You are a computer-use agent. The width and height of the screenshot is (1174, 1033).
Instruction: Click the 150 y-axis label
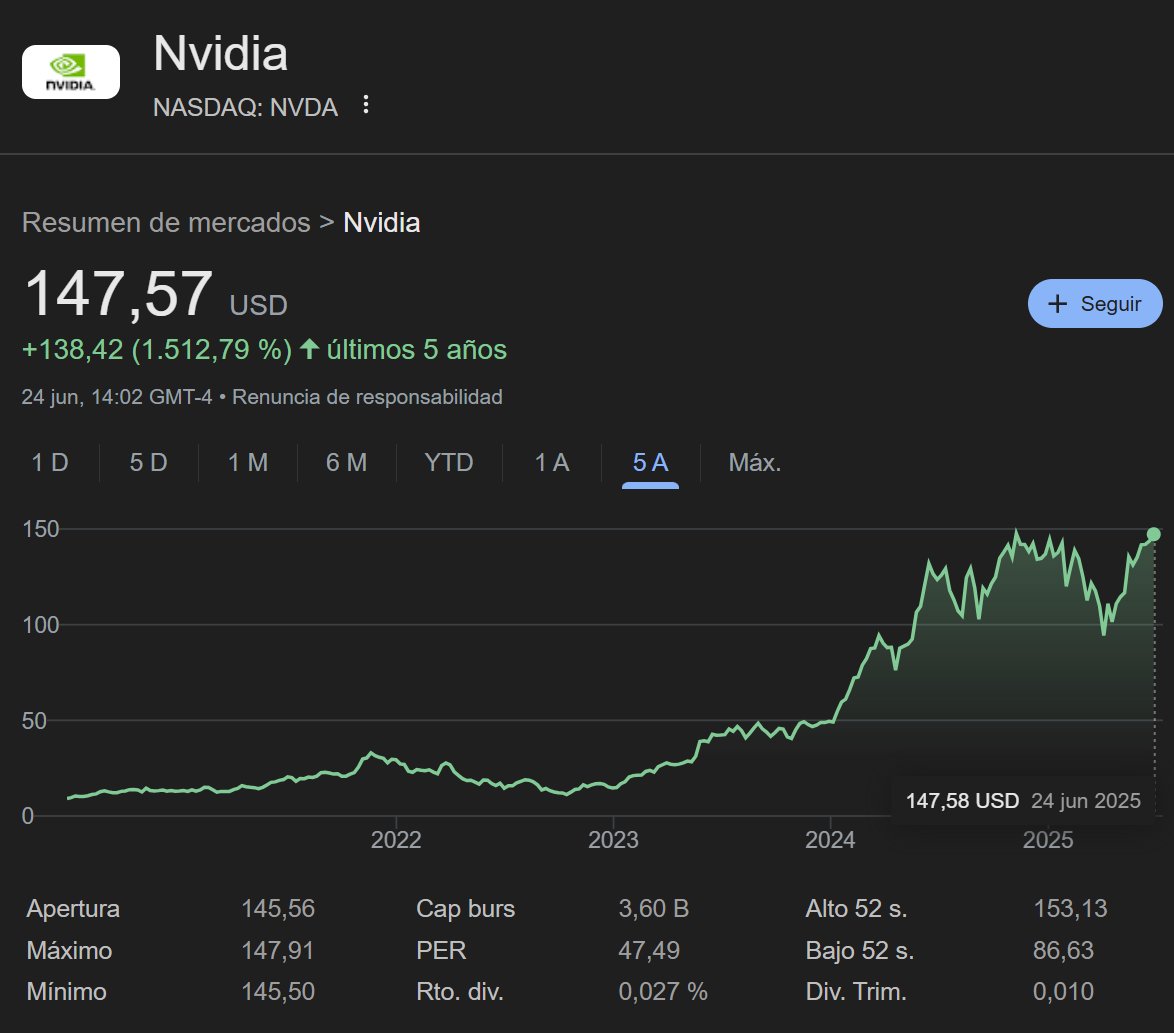[x=40, y=529]
